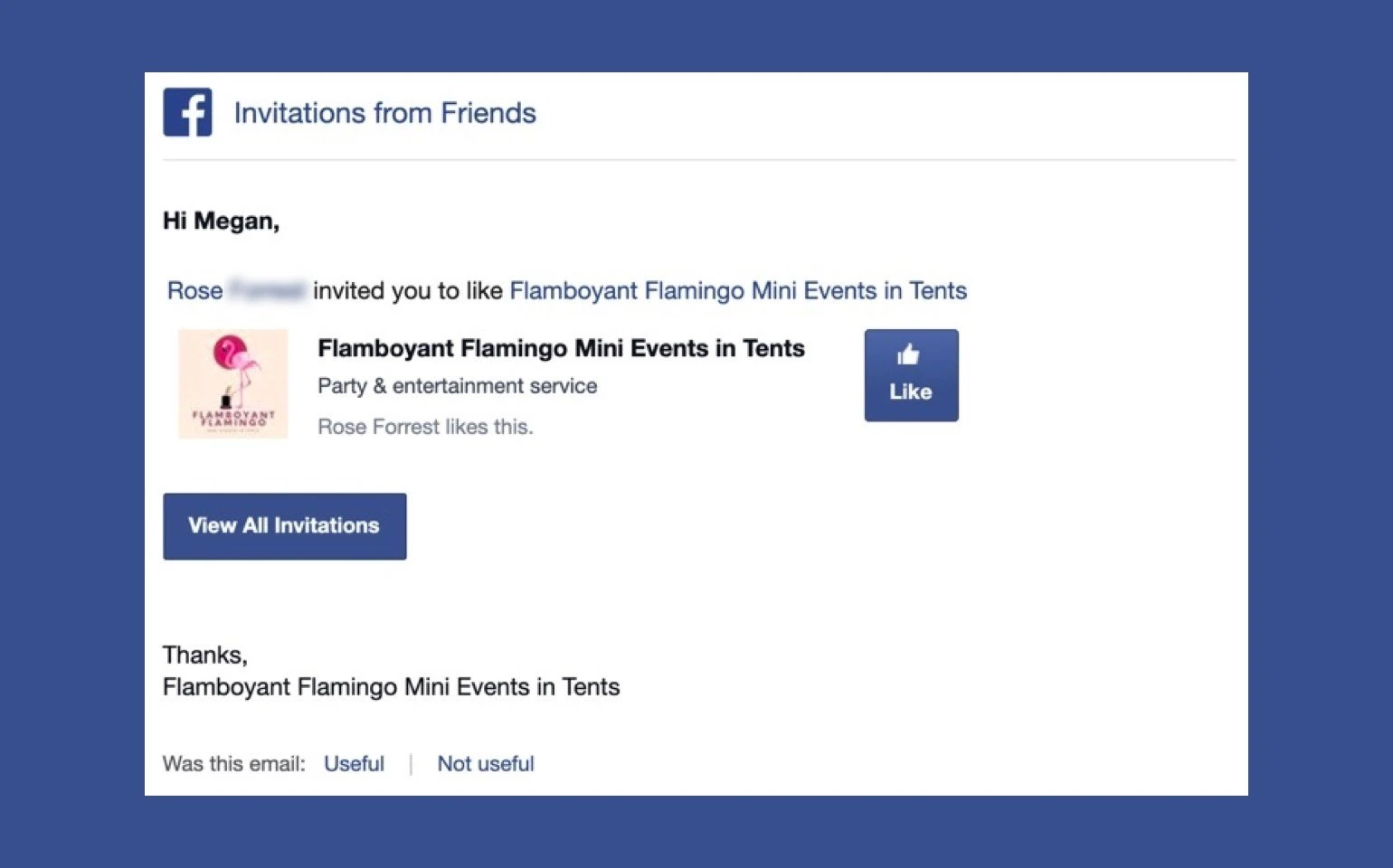This screenshot has width=1393, height=868.
Task: Click the Was this email prompt text
Action: coord(233,764)
